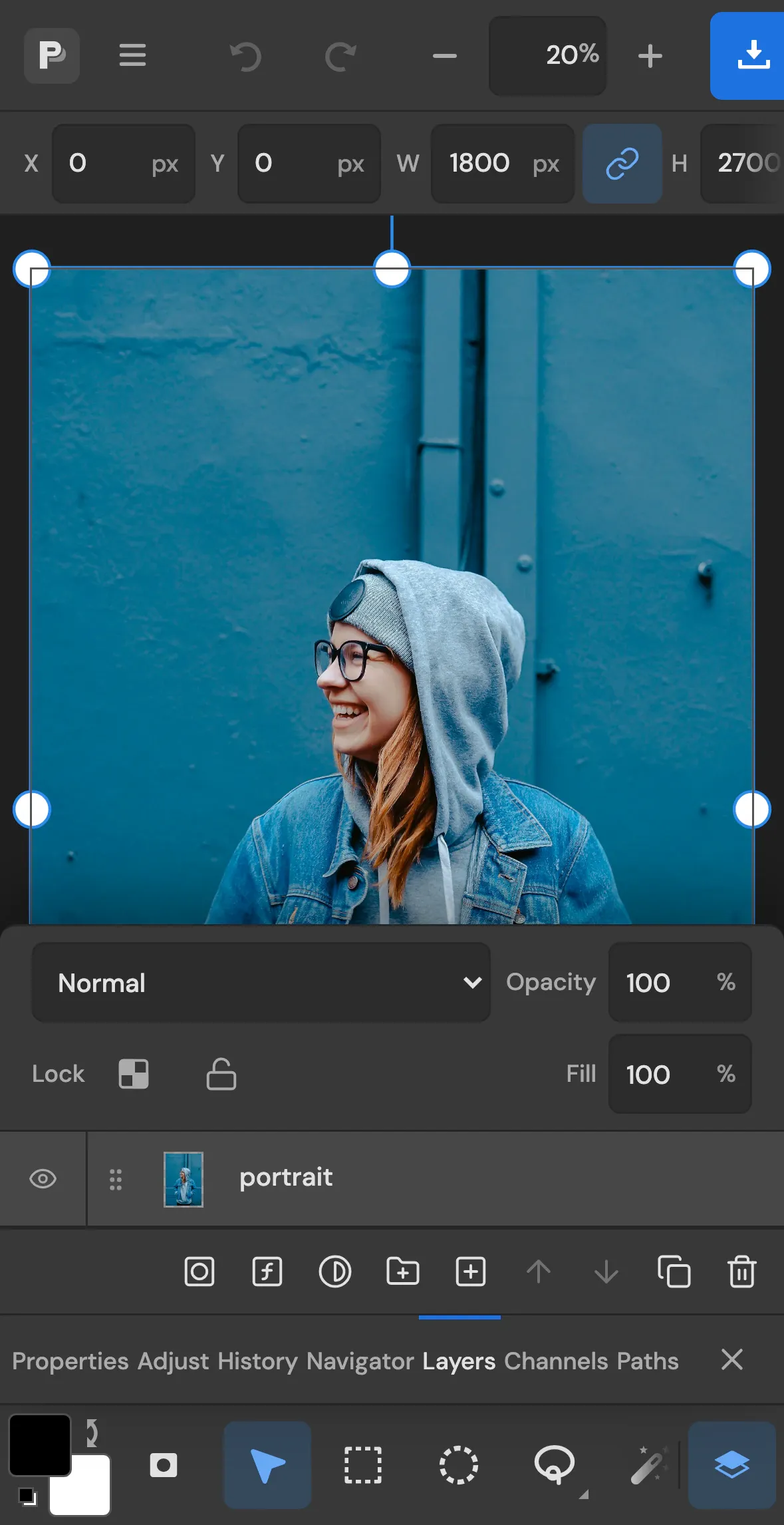Select the Lasso tool
Screen dimensions: 784x1525
555,1465
